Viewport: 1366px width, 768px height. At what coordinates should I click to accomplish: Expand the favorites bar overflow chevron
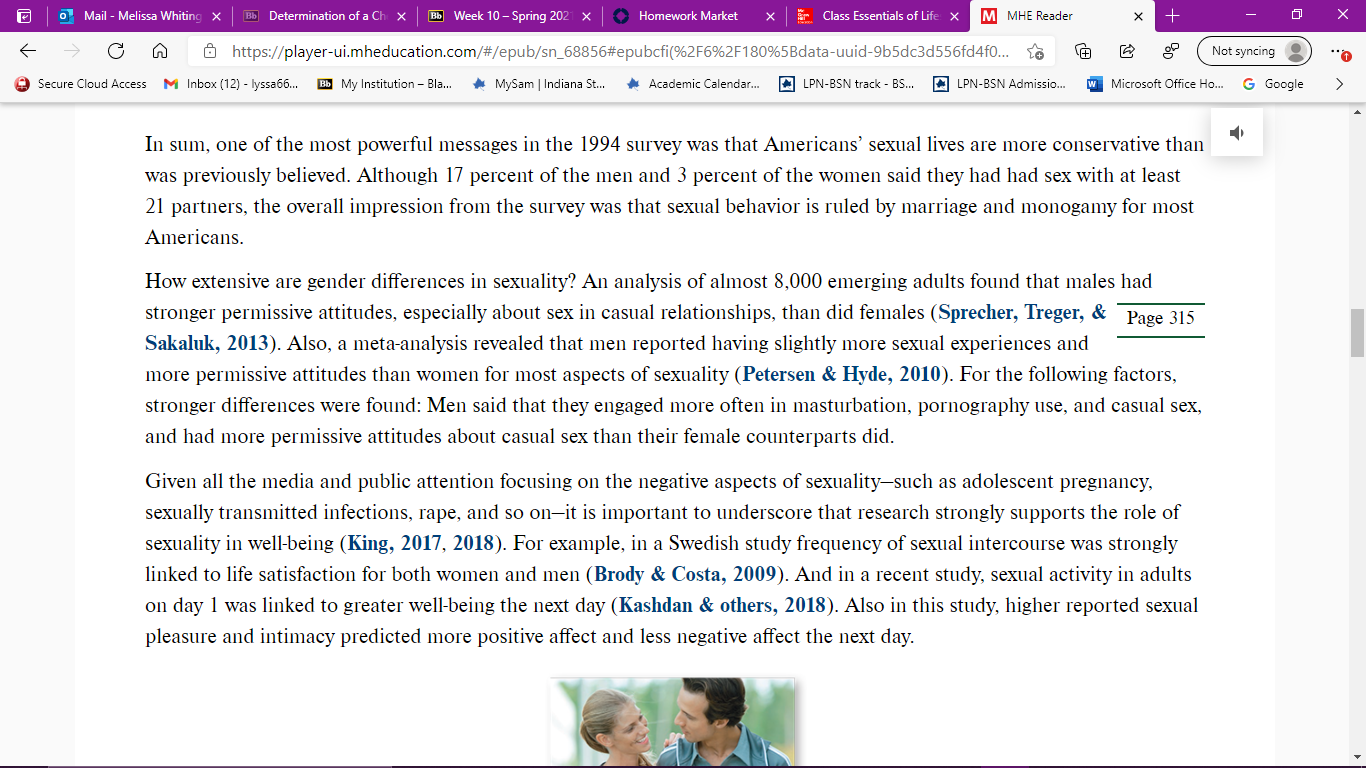pyautogui.click(x=1340, y=84)
